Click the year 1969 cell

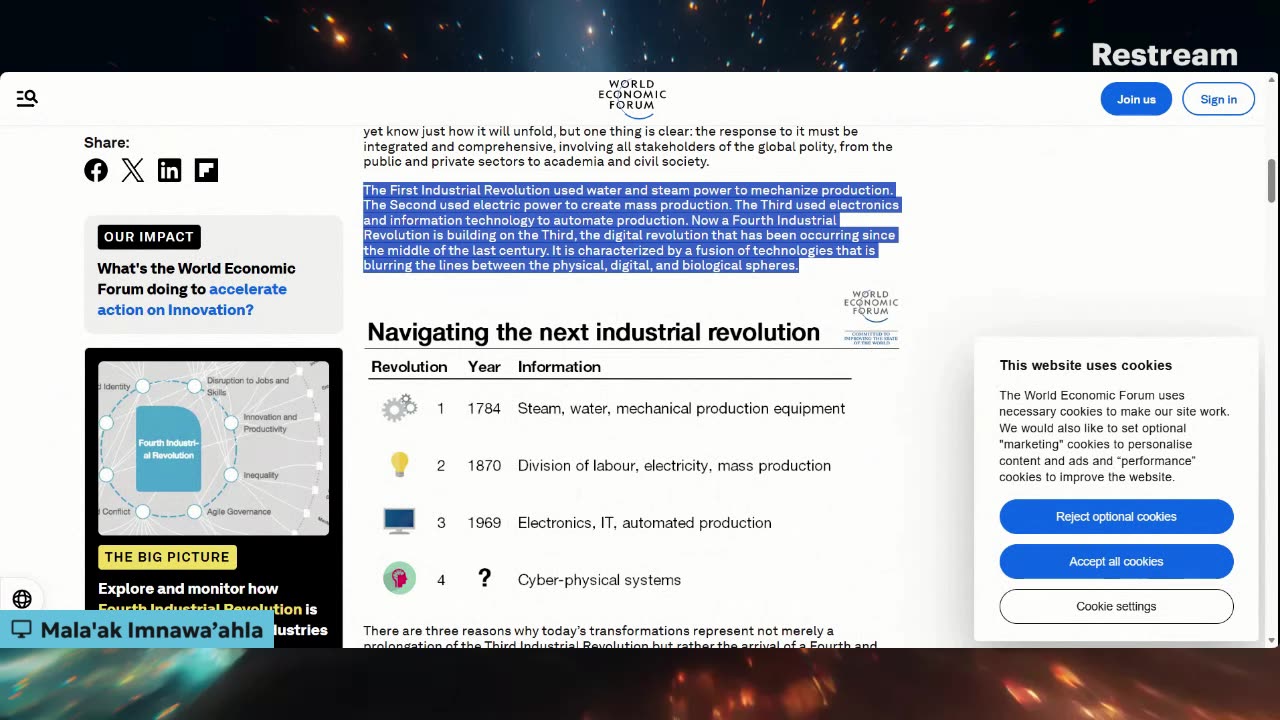(484, 522)
